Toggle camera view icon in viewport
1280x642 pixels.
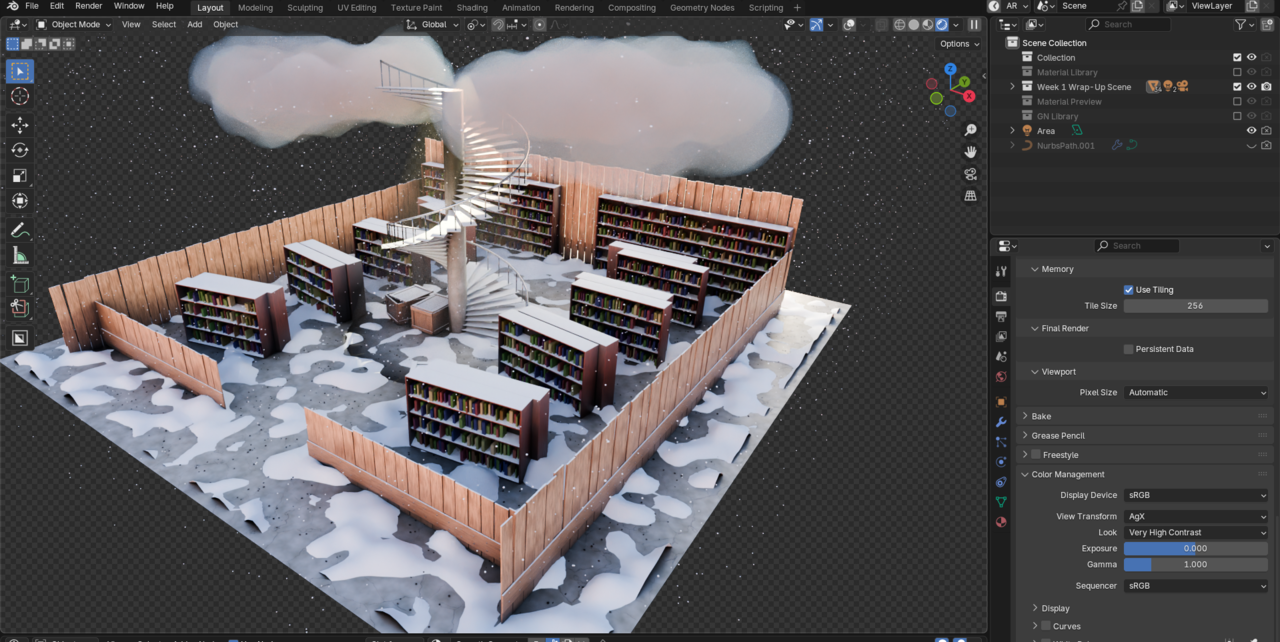click(970, 174)
